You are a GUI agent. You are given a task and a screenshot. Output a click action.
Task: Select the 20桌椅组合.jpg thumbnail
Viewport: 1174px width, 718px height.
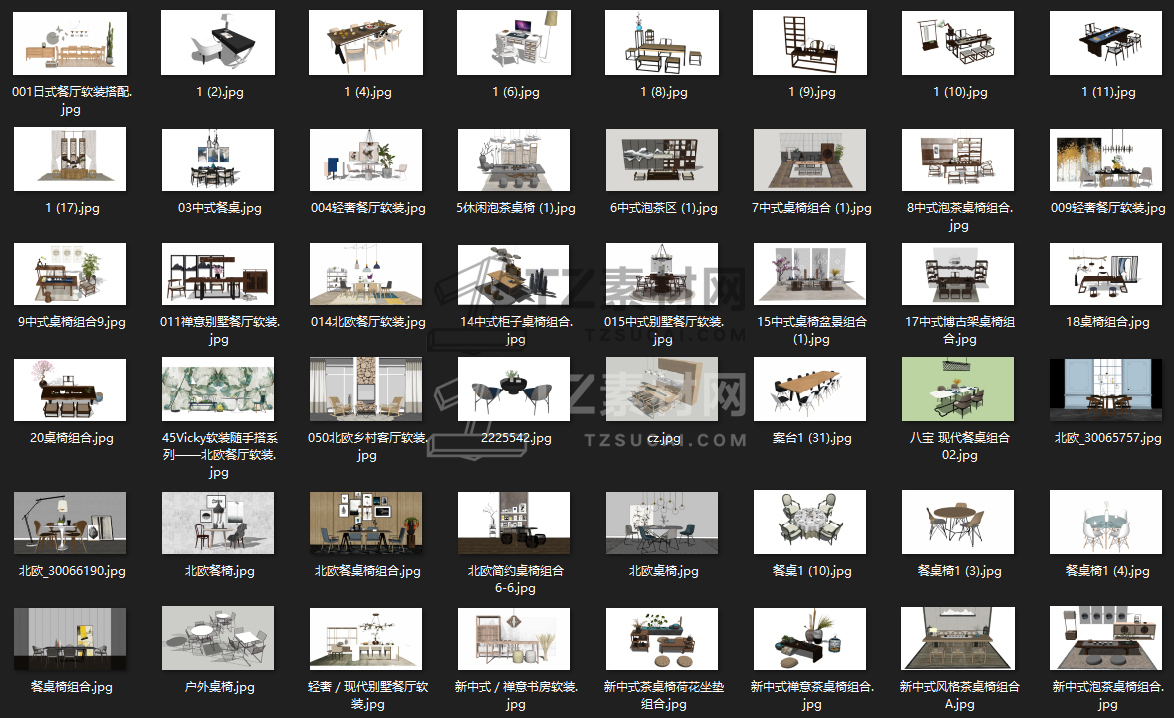point(70,389)
